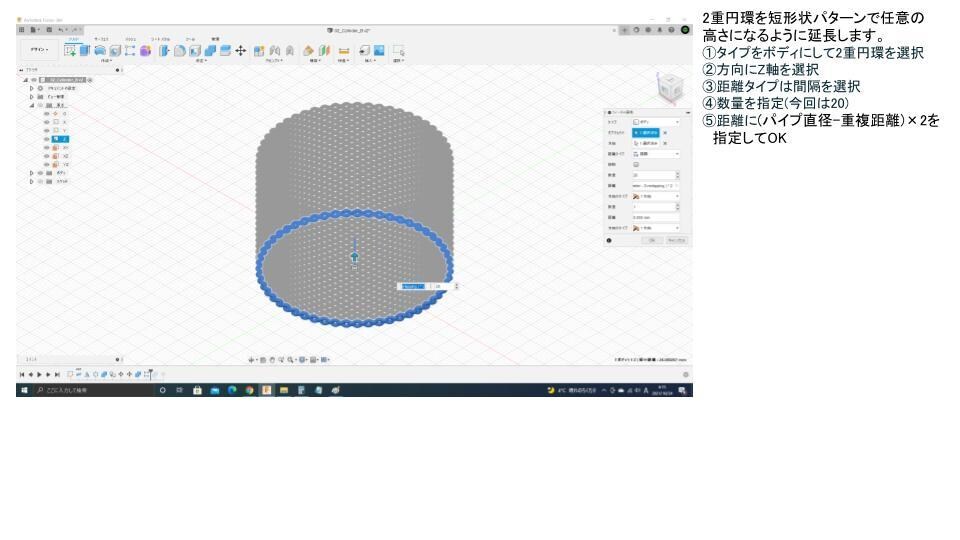Toggle visibility of the Bodies folder

pos(40,173)
